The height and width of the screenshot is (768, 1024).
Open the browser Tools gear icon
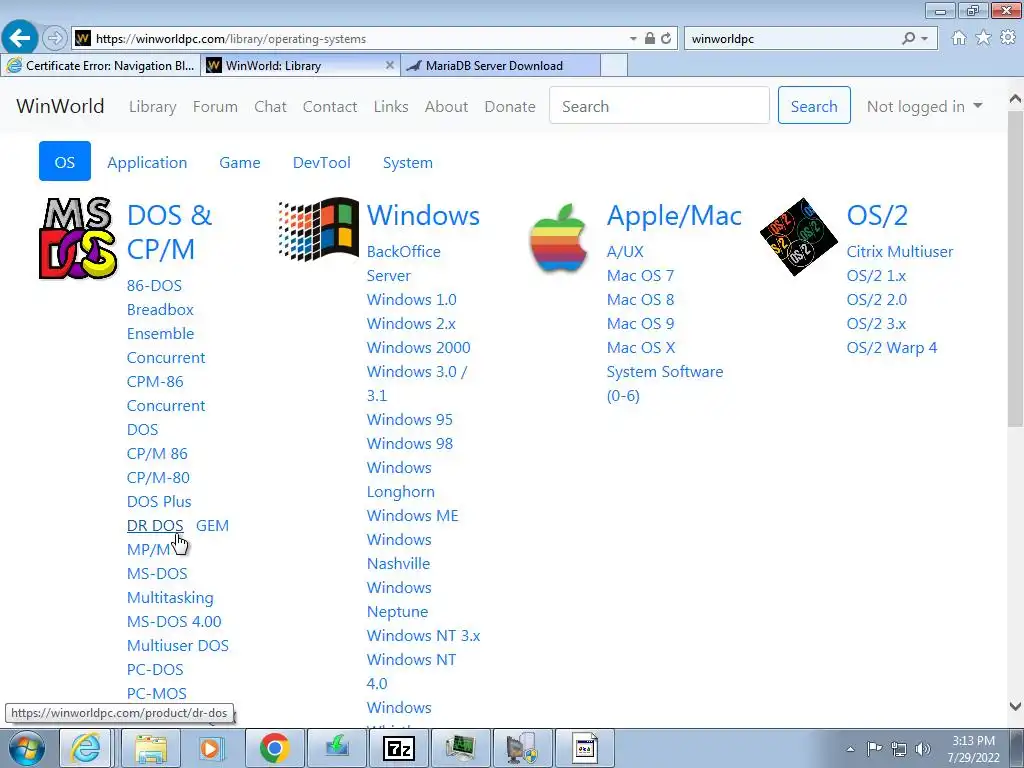(1008, 38)
